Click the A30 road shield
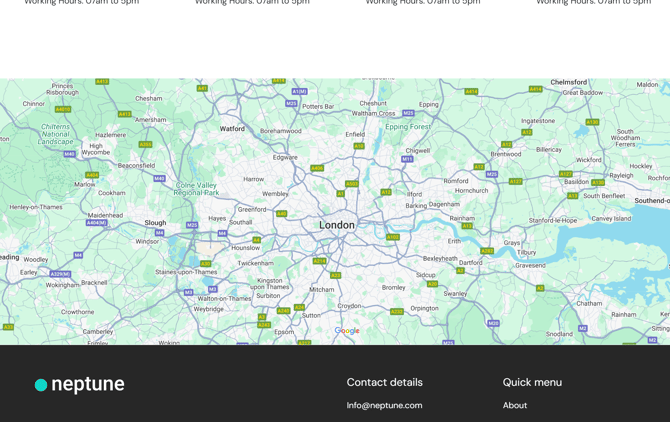 tap(206, 264)
